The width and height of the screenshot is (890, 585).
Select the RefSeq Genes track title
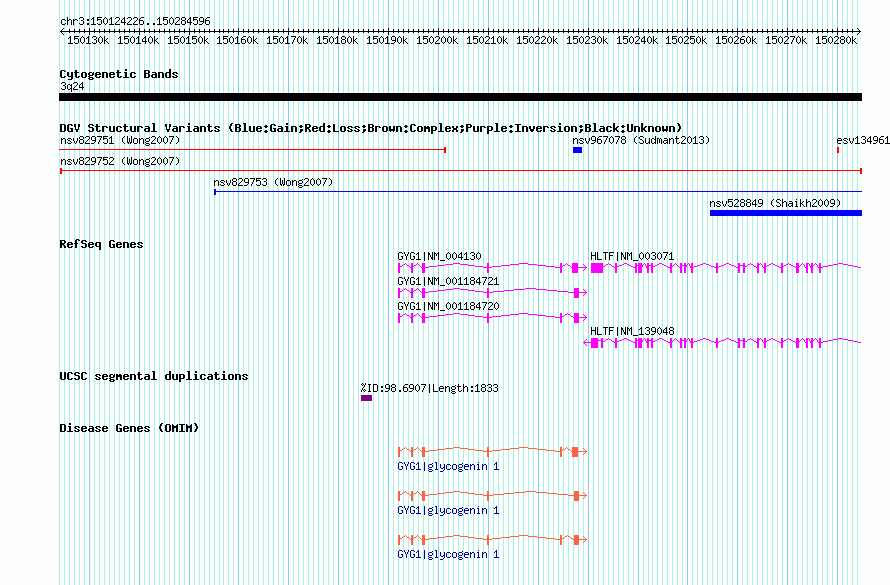(x=101, y=244)
